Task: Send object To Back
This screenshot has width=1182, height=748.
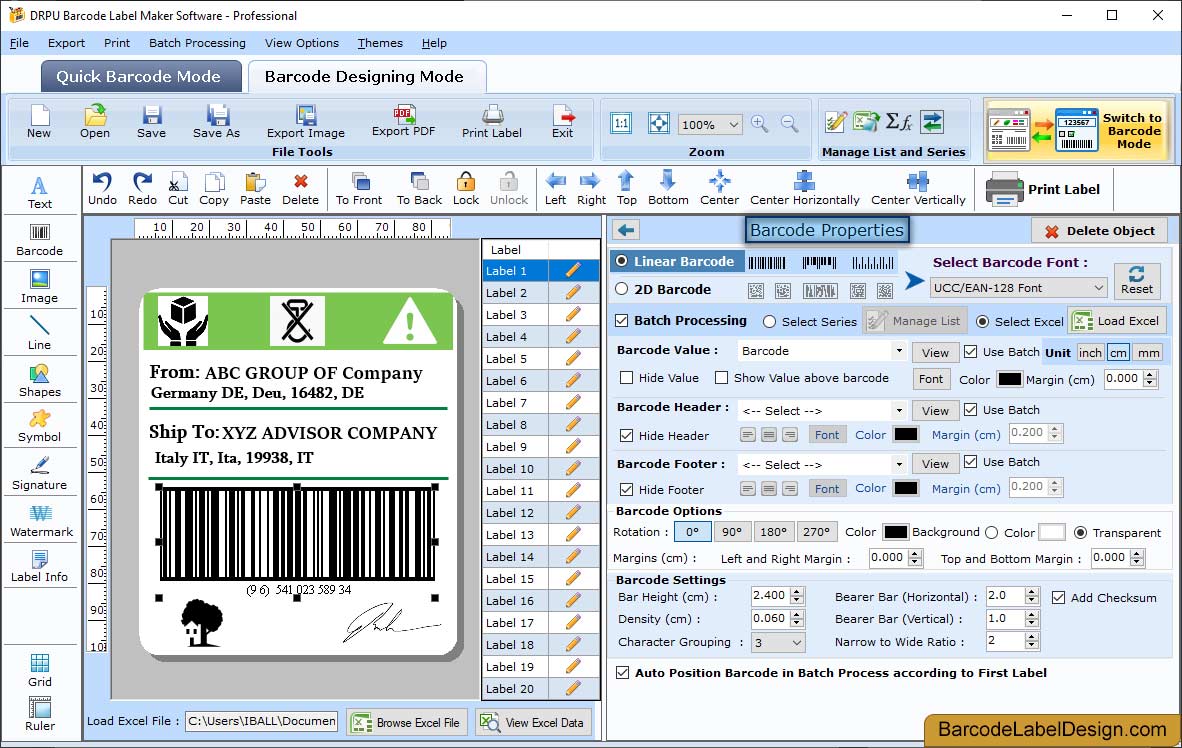Action: point(419,189)
